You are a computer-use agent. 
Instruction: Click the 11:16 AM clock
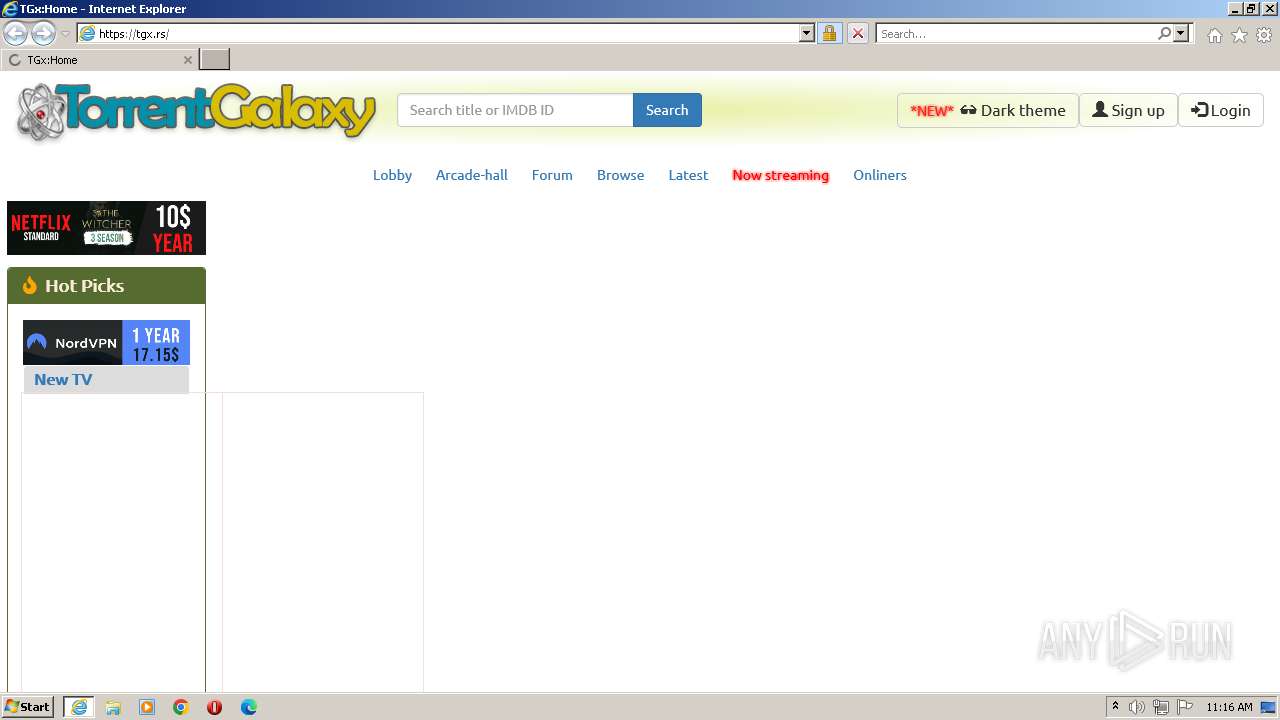click(1229, 707)
